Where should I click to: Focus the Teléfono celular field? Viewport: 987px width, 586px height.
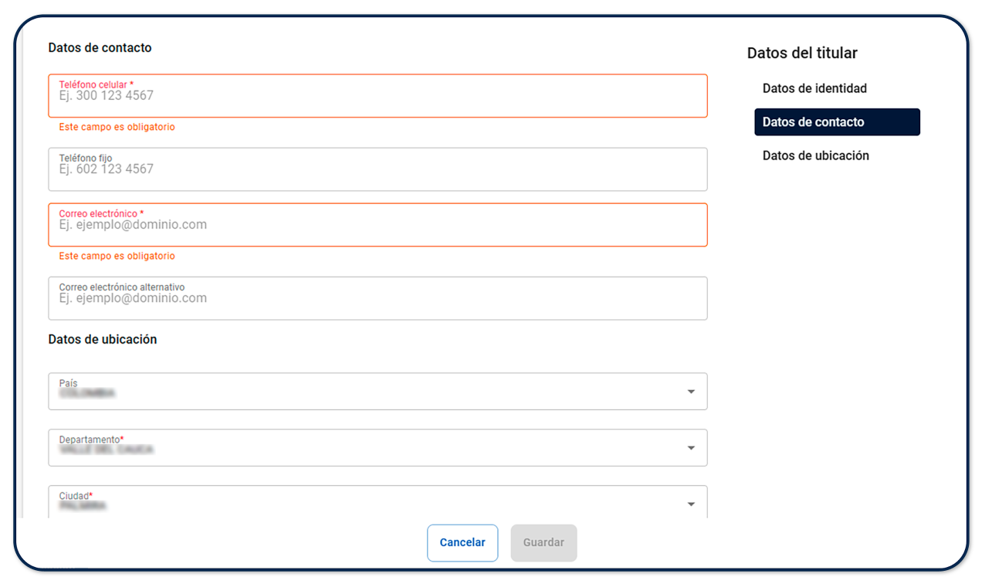377,96
